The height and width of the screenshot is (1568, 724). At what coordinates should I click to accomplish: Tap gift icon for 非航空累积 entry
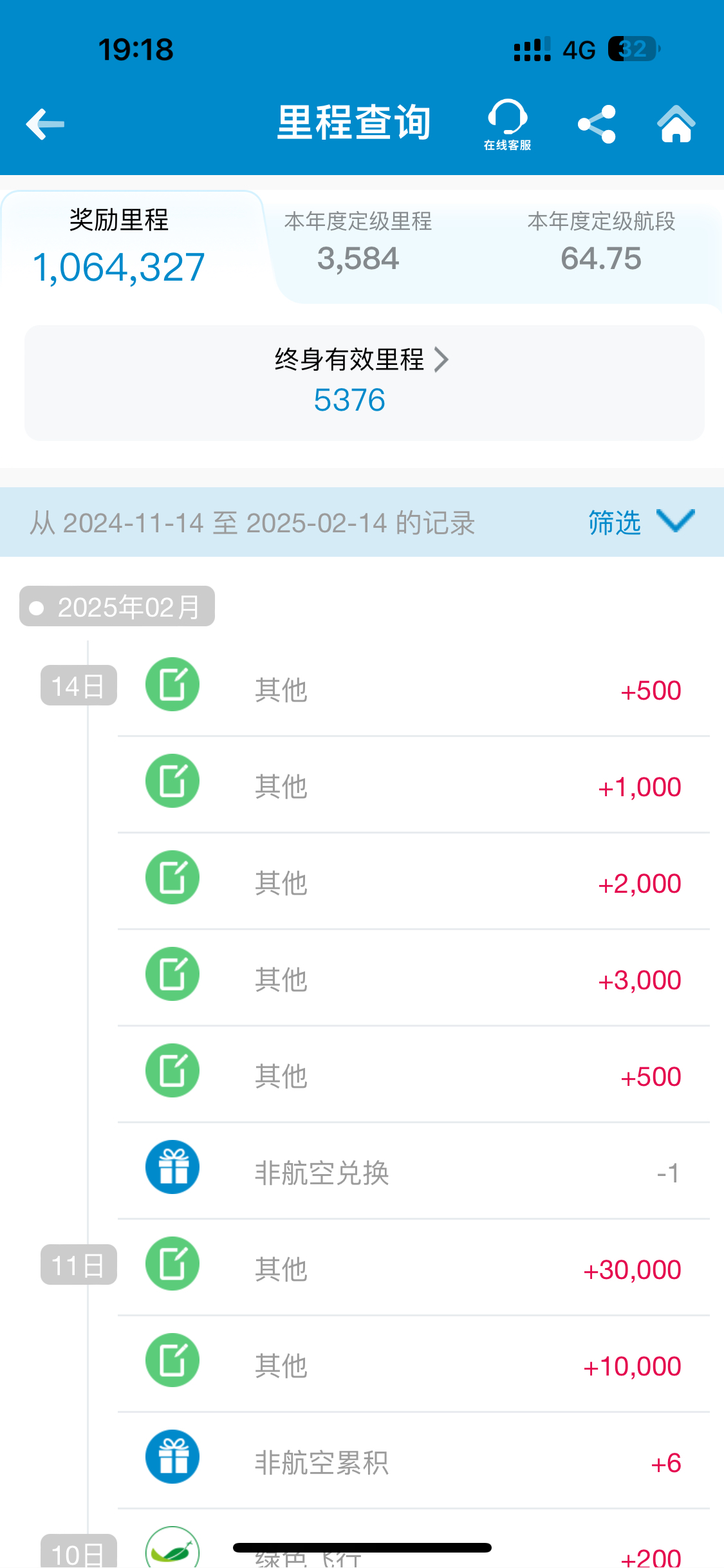172,1457
